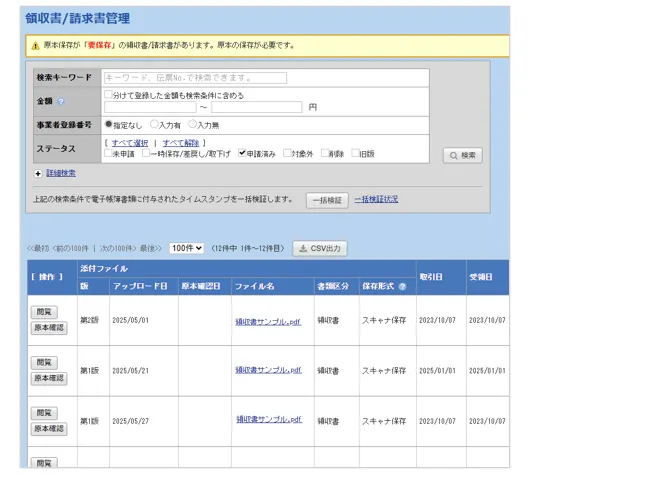Click 原本確認 in the 2025/05/21 row

(49, 378)
